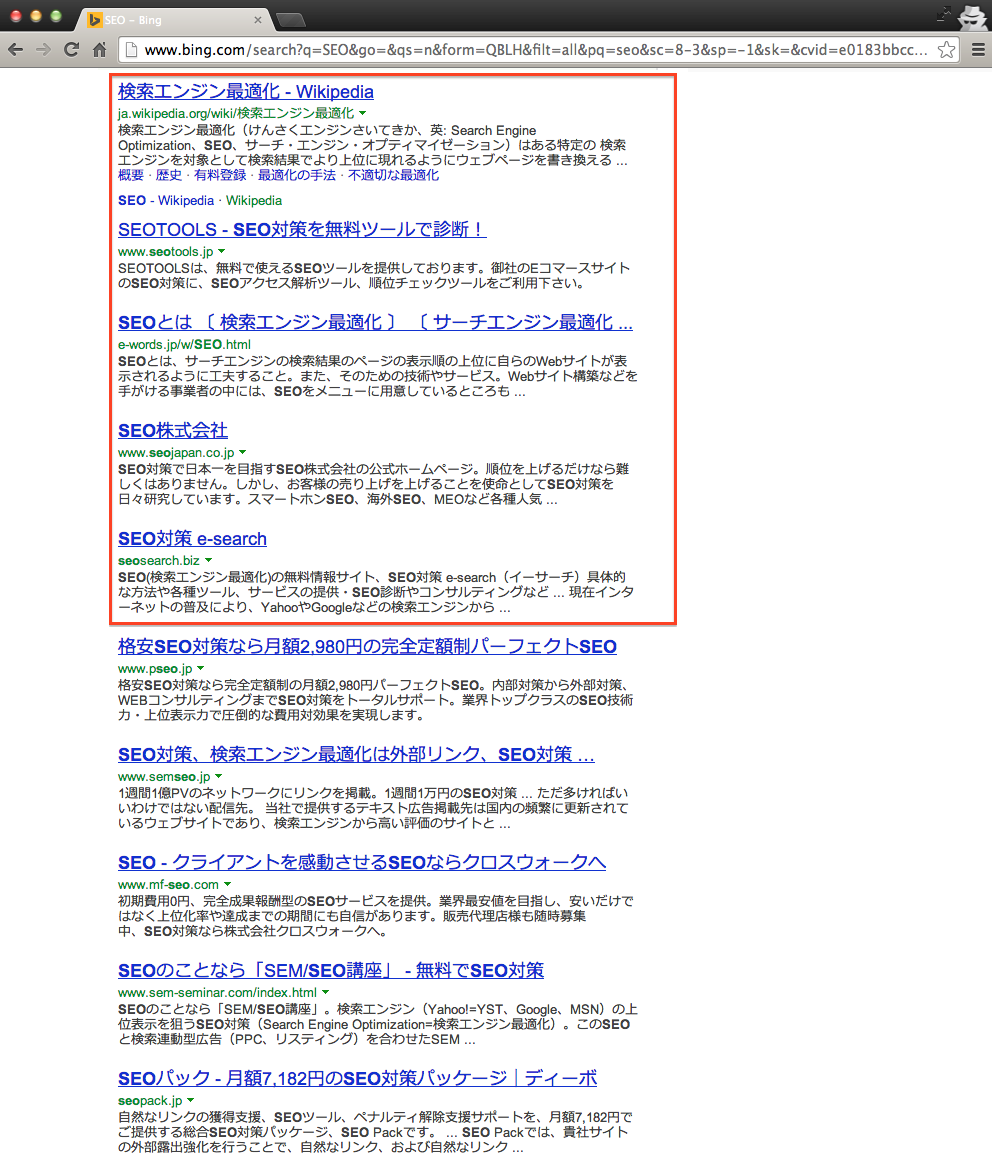Click the browser forward arrow
Screen dimensions: 992x1160
(x=44, y=50)
